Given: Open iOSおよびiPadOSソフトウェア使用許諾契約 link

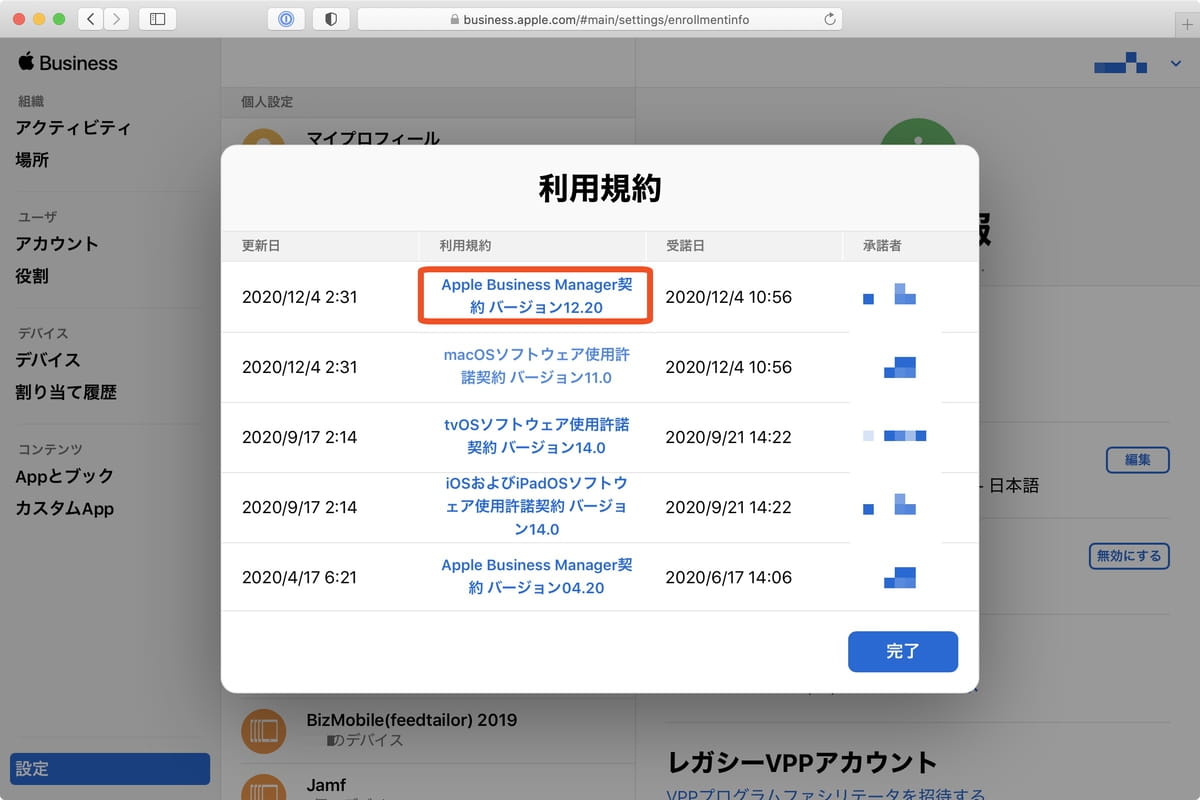Looking at the screenshot, I should [537, 506].
